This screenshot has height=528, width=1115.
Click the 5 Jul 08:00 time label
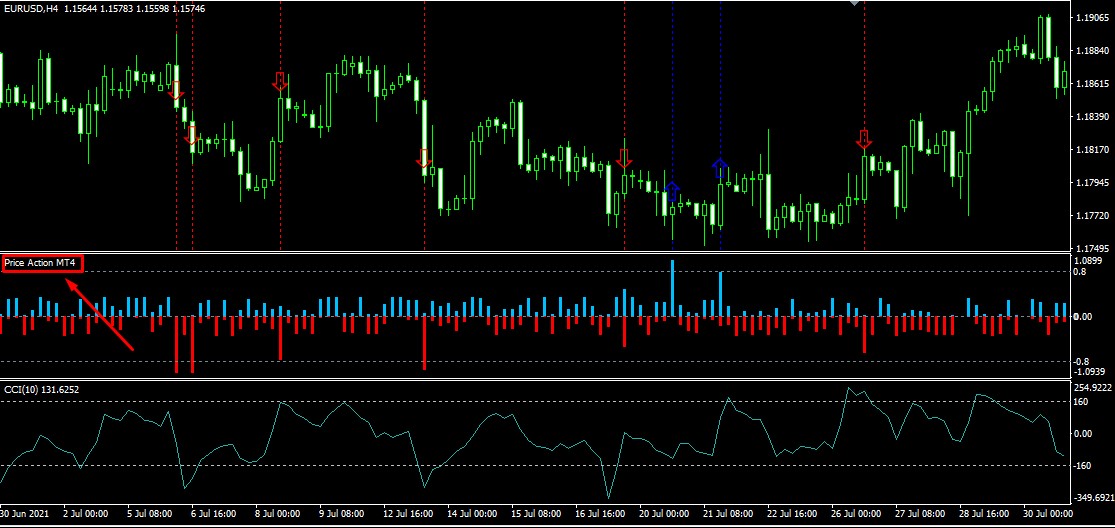149,513
